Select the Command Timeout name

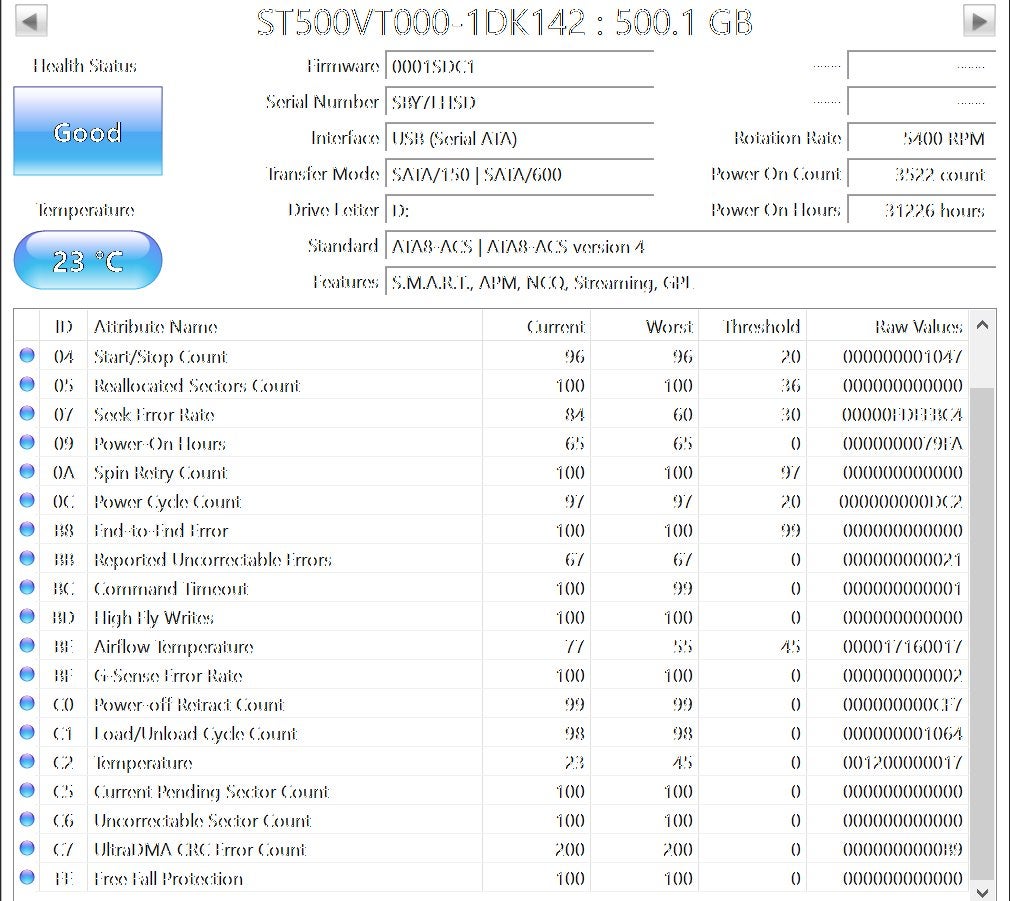coord(171,589)
